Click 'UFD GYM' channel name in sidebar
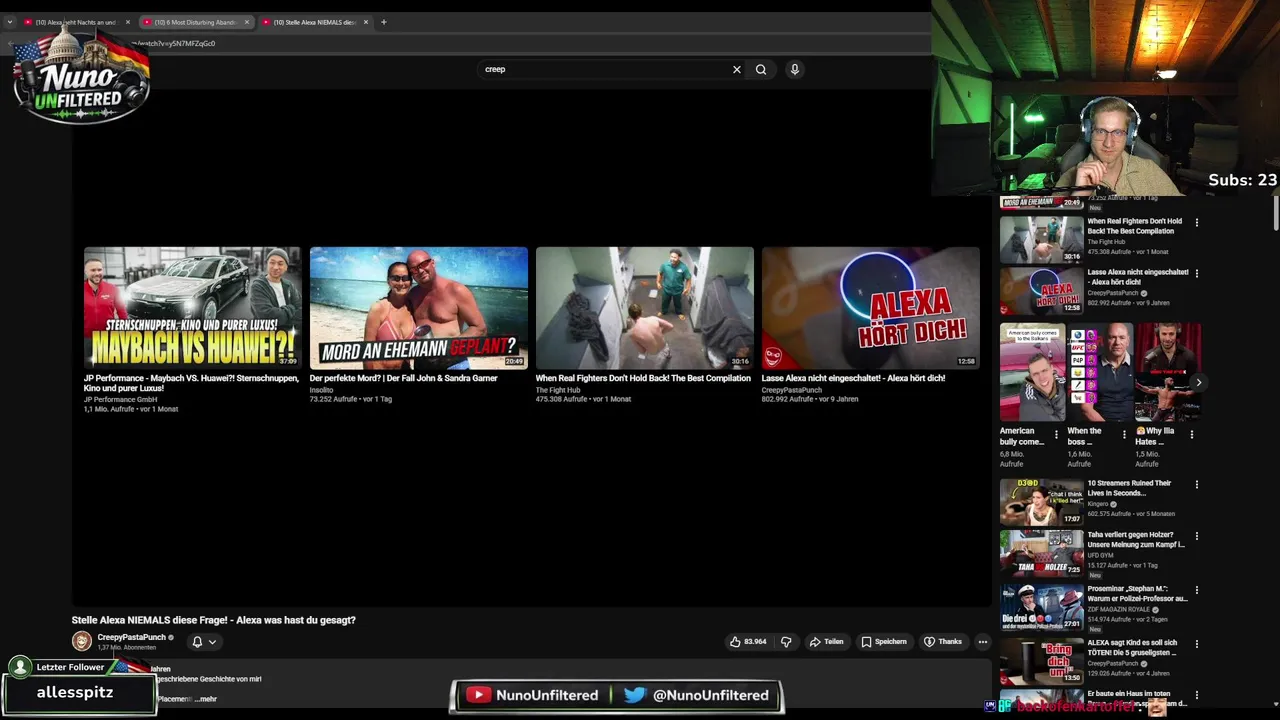The width and height of the screenshot is (1280, 720). pos(1100,556)
